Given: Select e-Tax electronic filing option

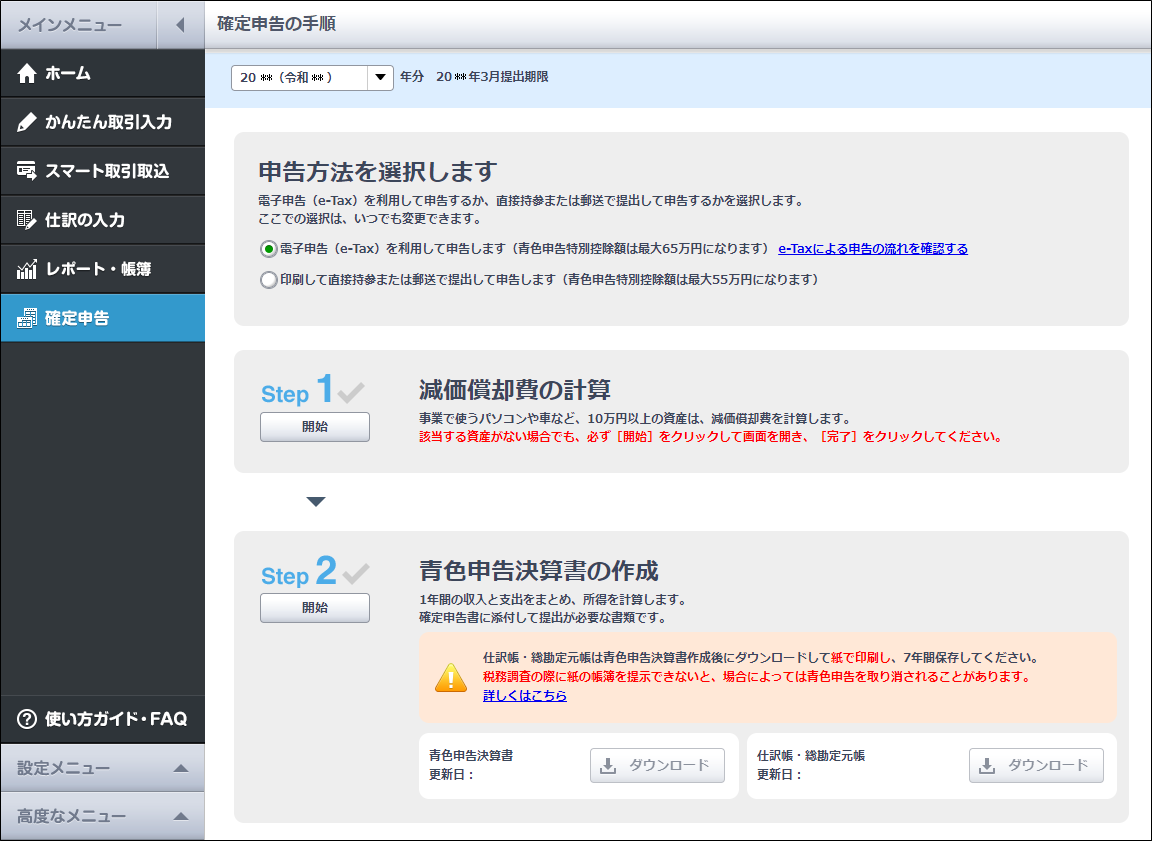Looking at the screenshot, I should (269, 249).
